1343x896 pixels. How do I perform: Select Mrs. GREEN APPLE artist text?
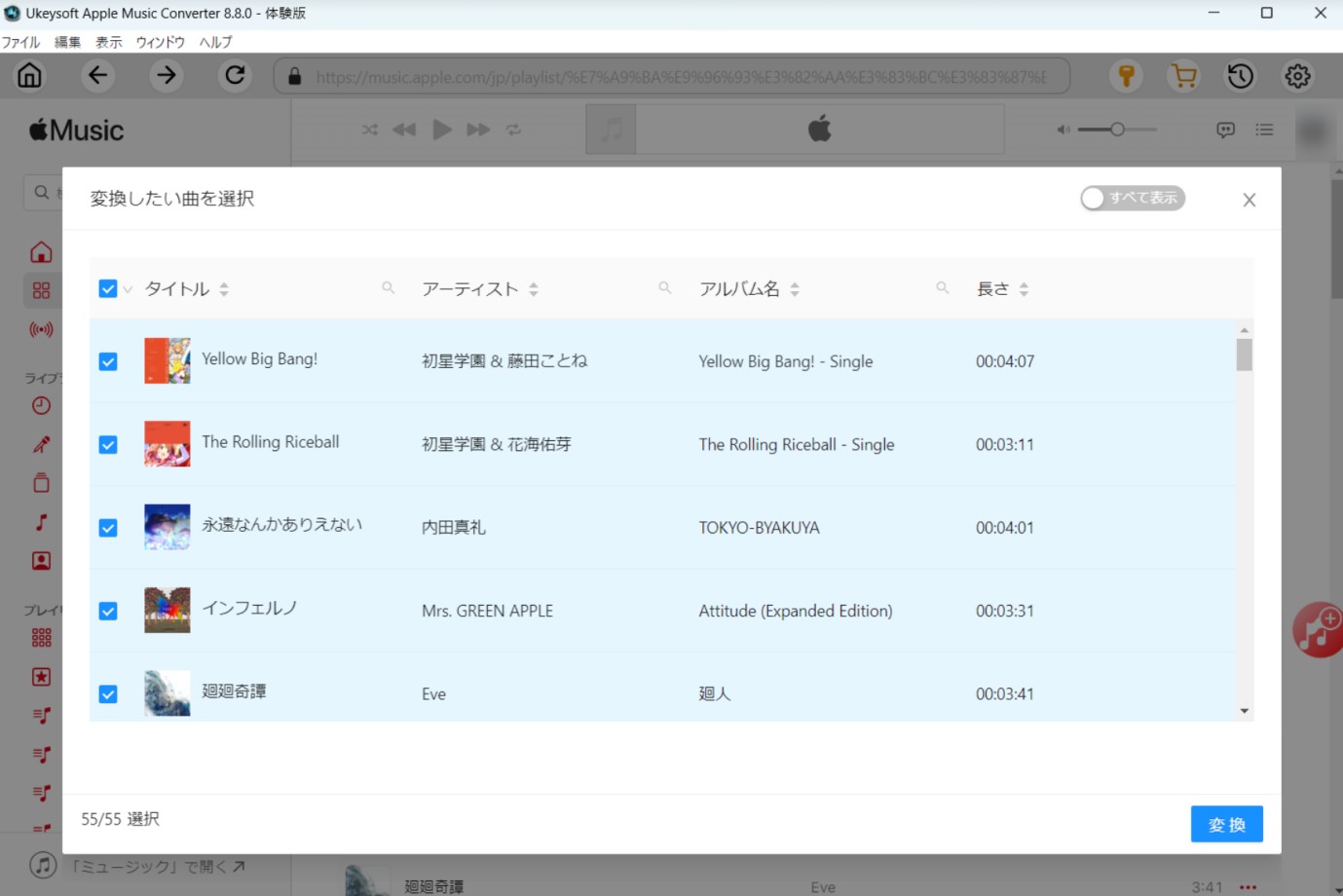pyautogui.click(x=487, y=611)
